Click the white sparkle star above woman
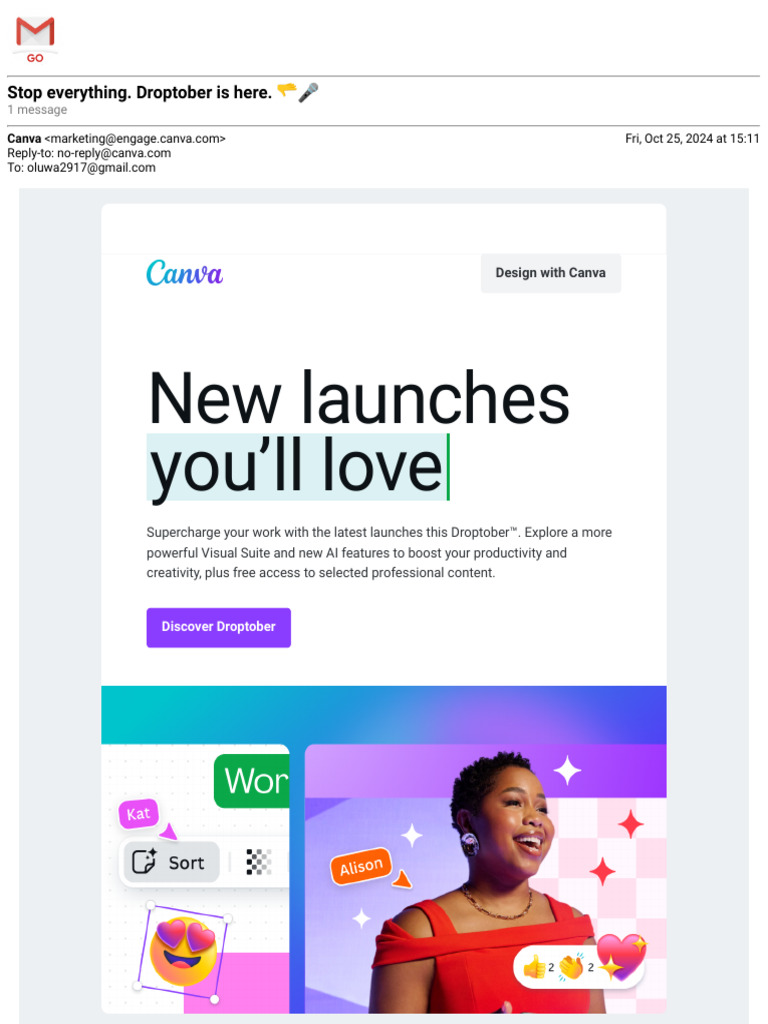768x1024 pixels. tap(567, 771)
